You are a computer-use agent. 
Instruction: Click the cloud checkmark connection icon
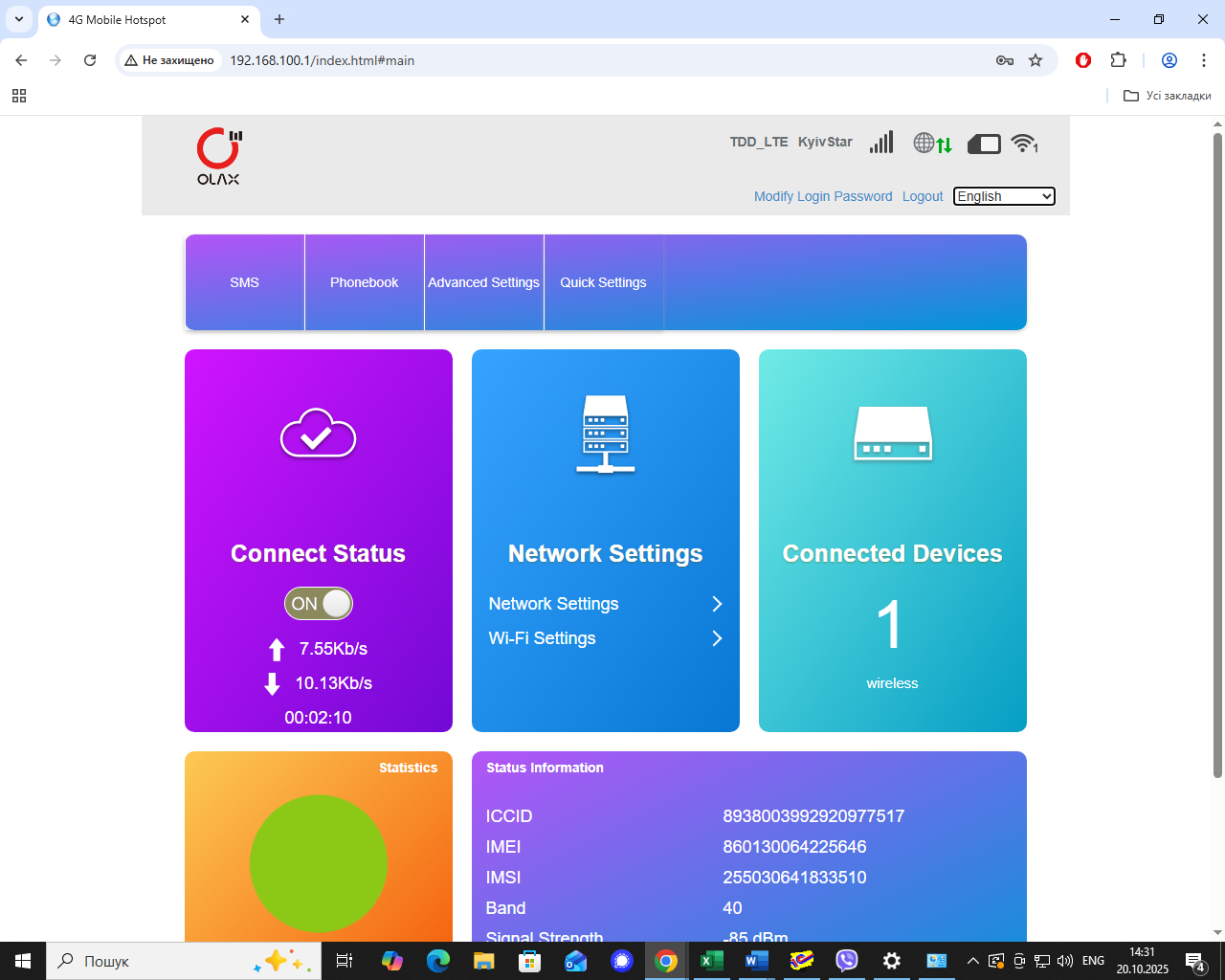pos(318,434)
